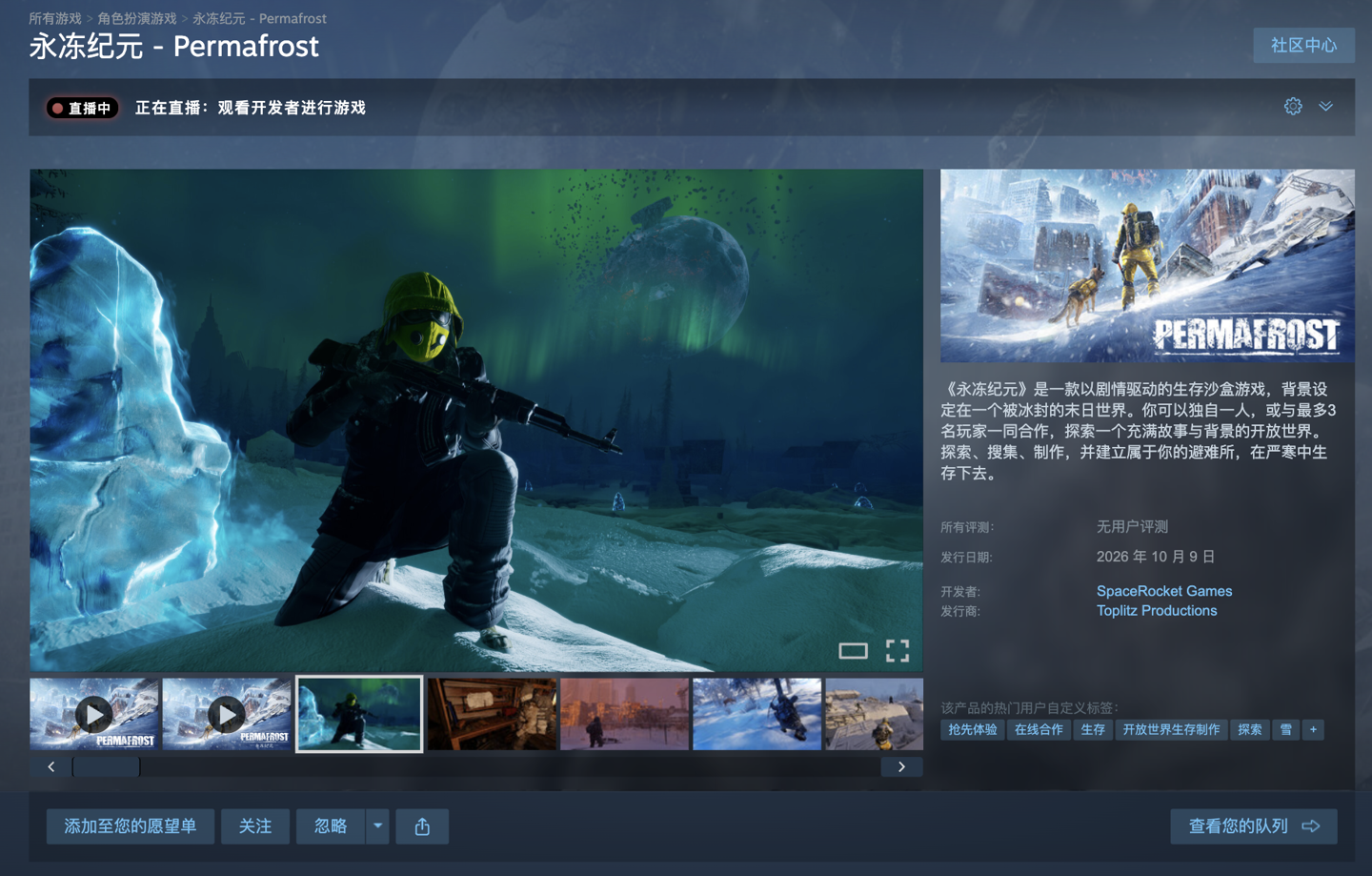Play the first trailer thumbnail
Screen dimensions: 1372x876
[x=94, y=714]
